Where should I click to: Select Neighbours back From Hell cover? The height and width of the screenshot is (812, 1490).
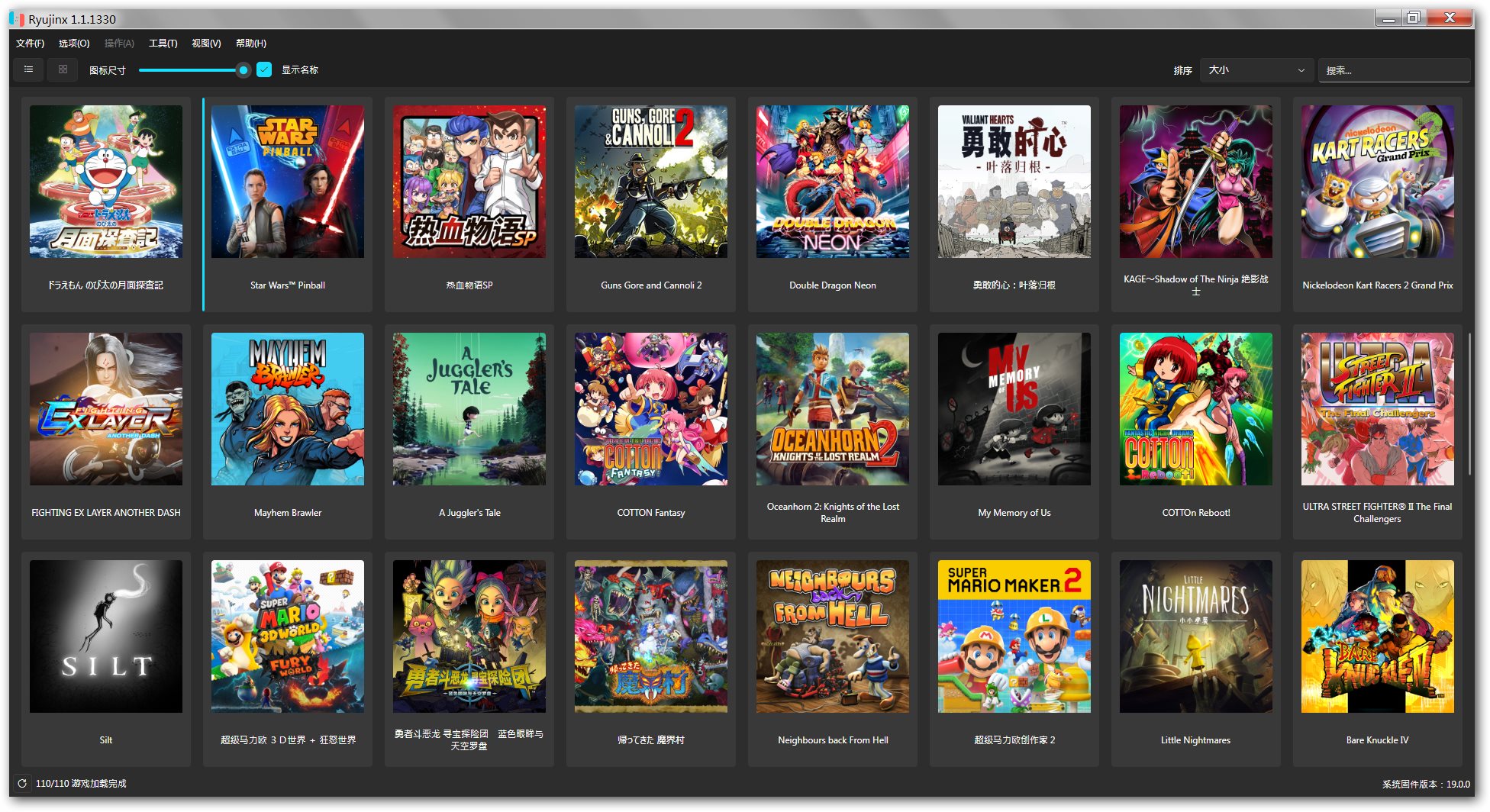click(x=833, y=636)
